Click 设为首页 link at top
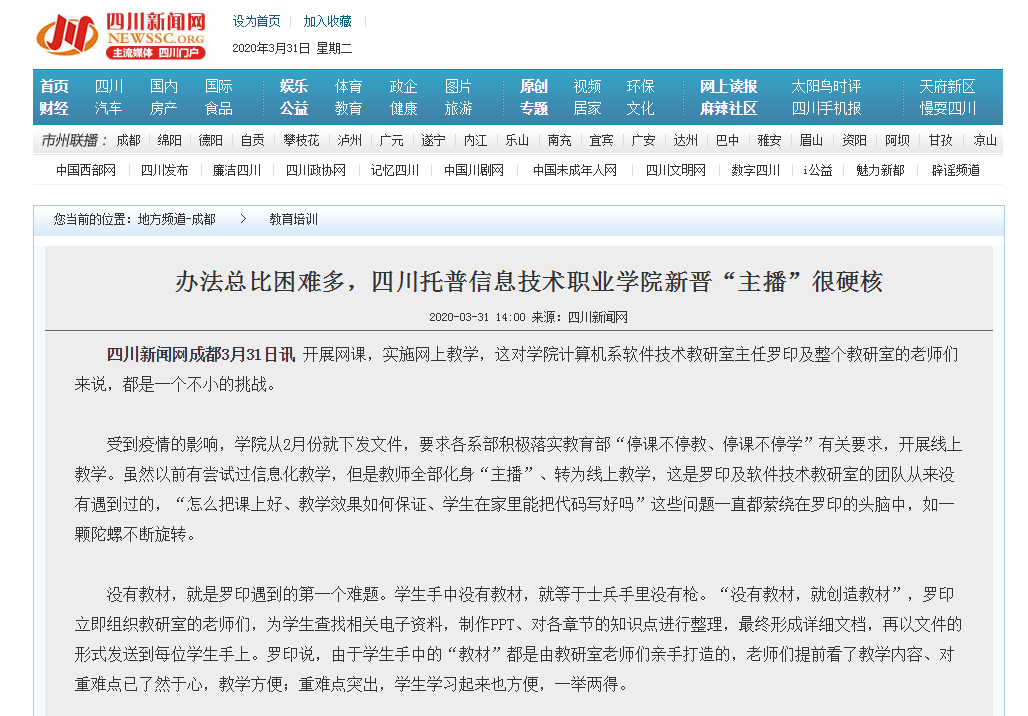Viewport: 1028px width, 716px height. click(257, 21)
